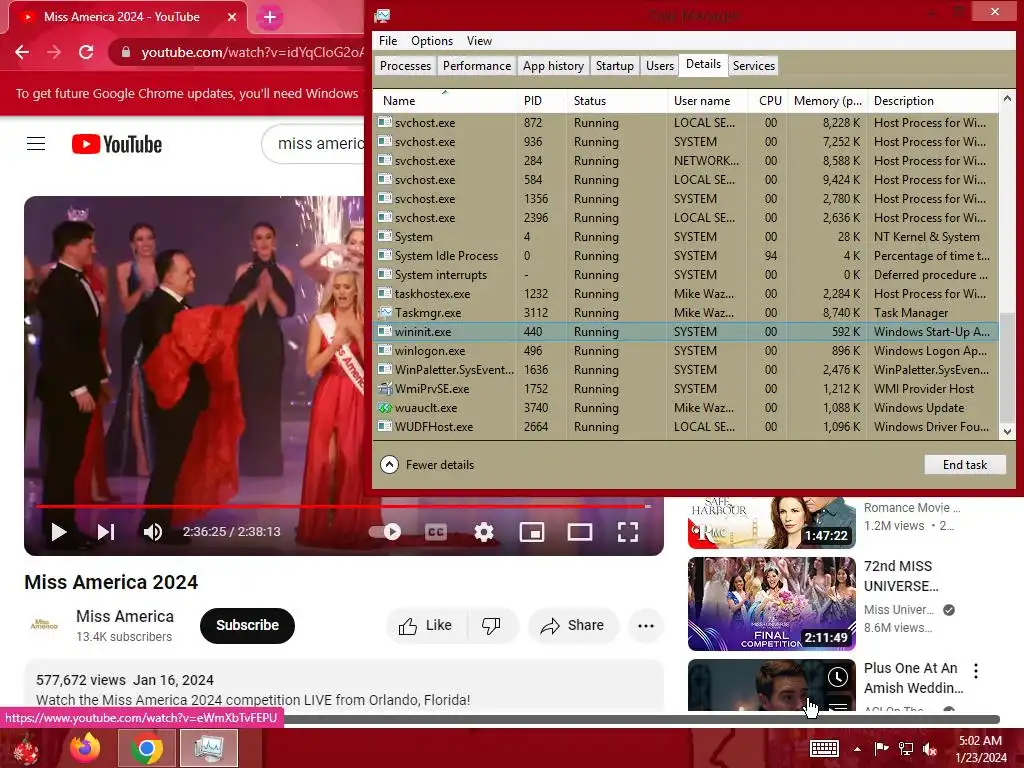
Task: Open Firefox from the taskbar
Action: [86, 748]
